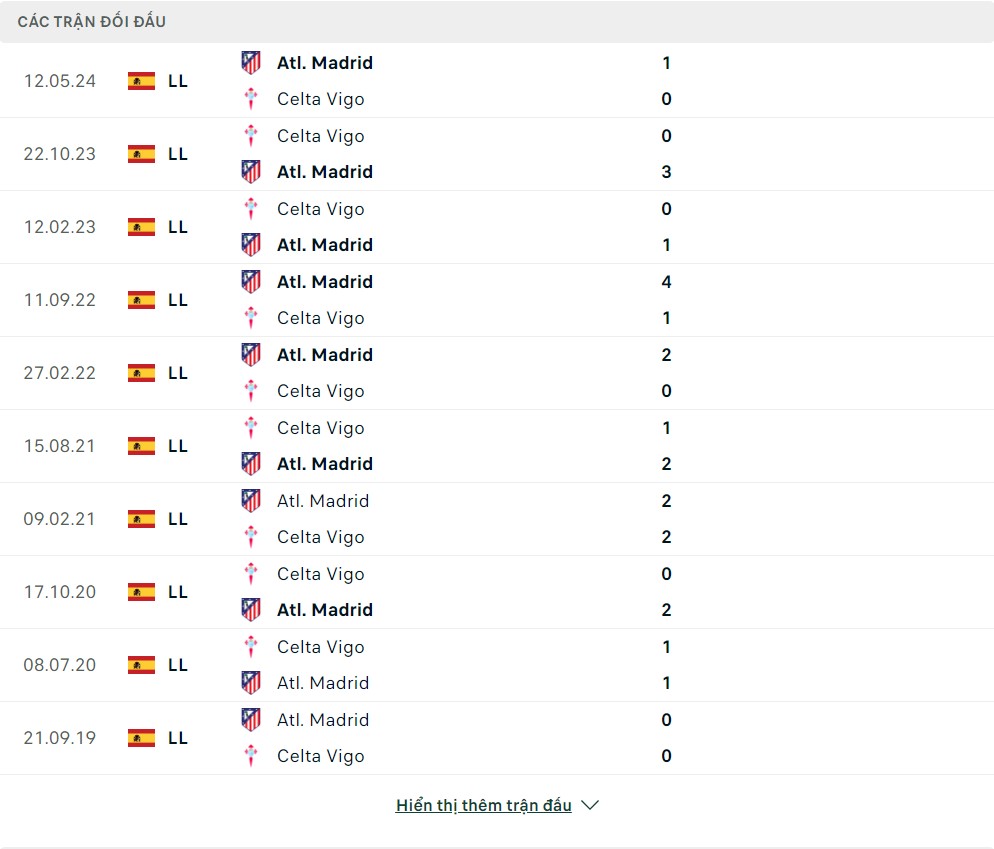Click Atl. Madrid crest in 12.05.24 match
The image size is (994, 849).
pyautogui.click(x=251, y=62)
